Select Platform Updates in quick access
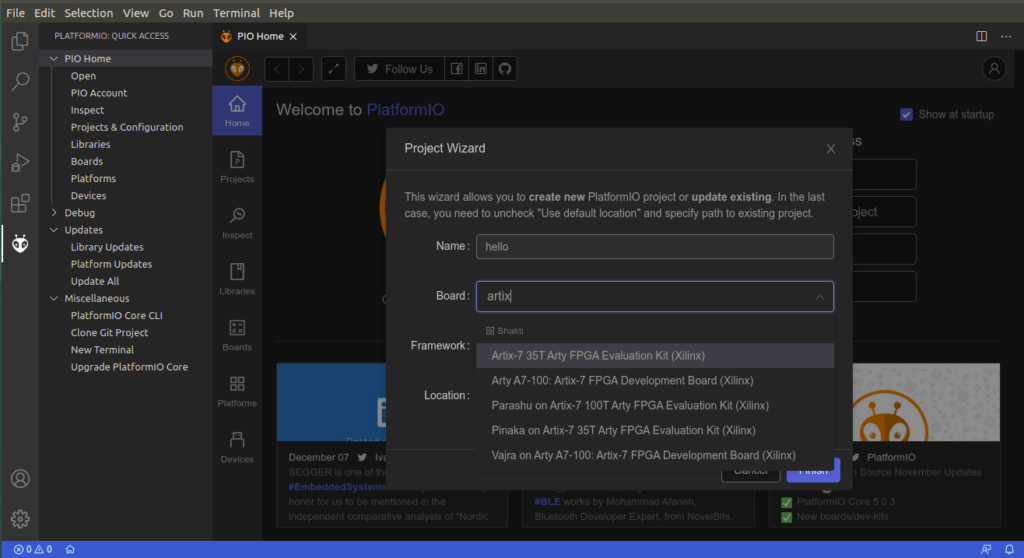This screenshot has height=558, width=1024. point(111,264)
